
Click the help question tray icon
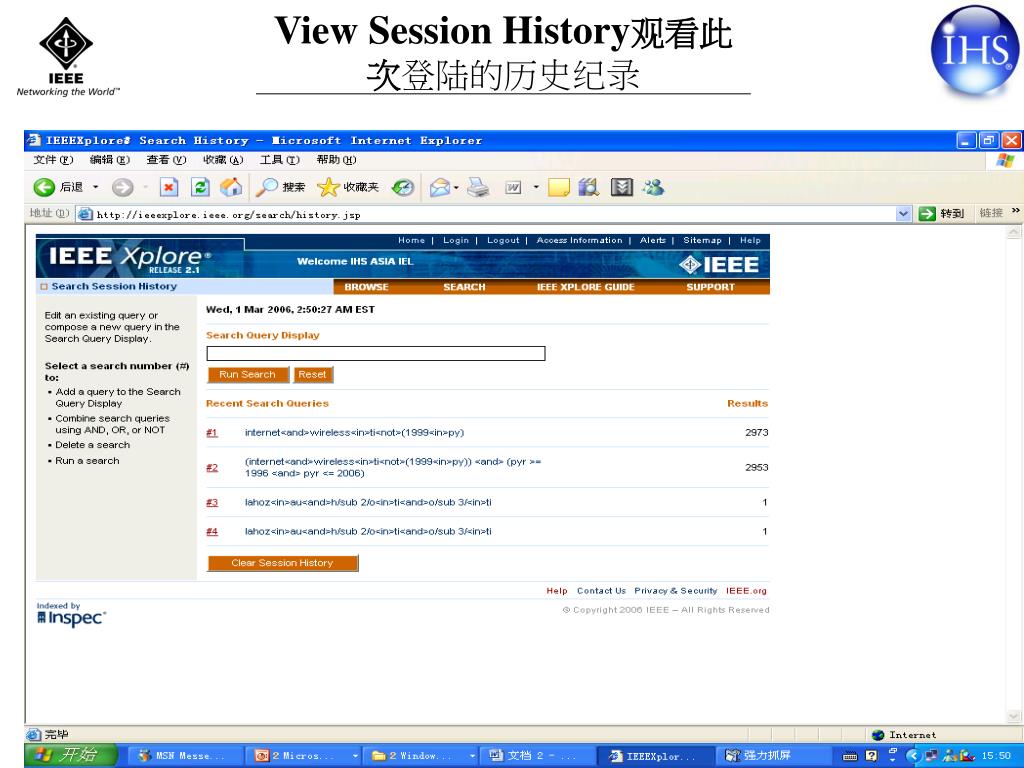[871, 756]
